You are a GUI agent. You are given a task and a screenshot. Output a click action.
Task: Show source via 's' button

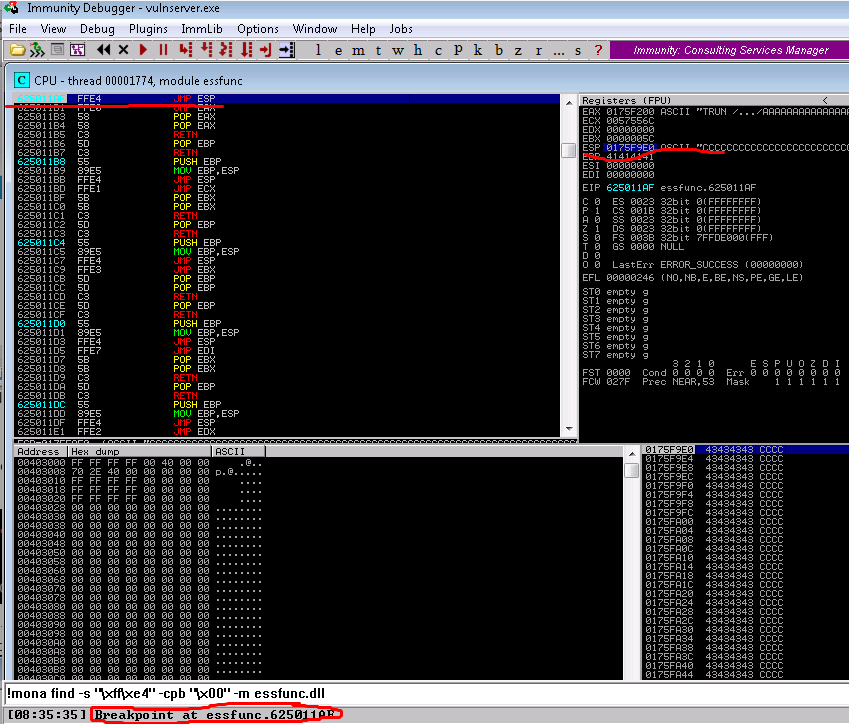tap(578, 50)
